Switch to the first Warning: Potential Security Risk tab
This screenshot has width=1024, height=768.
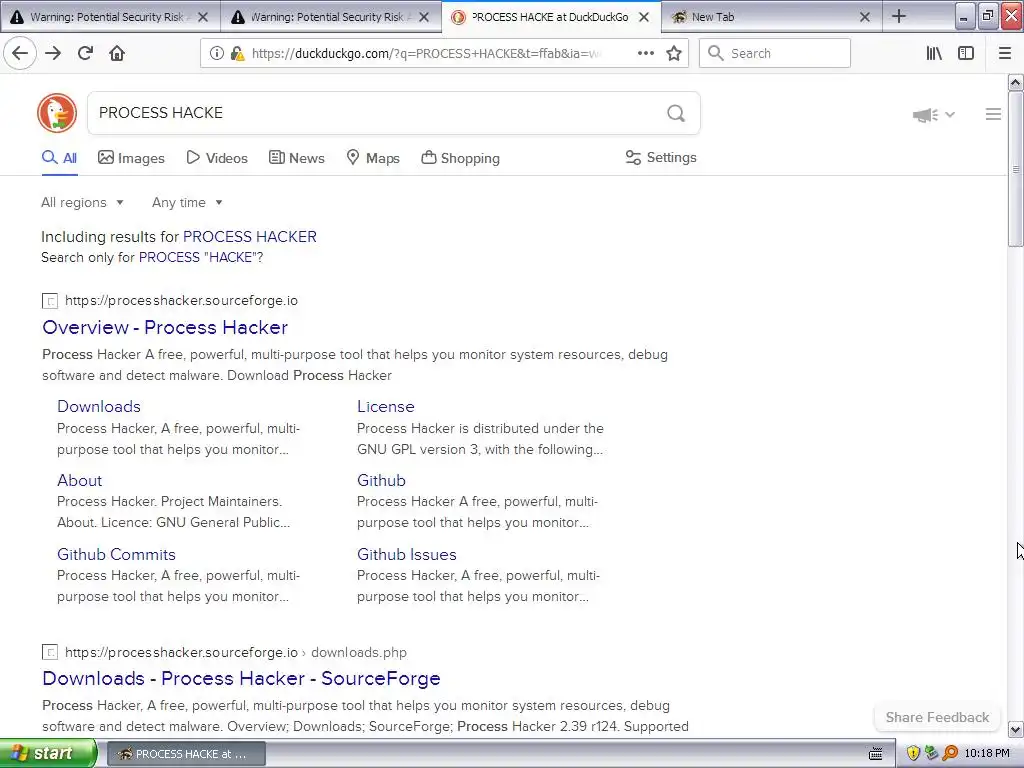tap(108, 17)
